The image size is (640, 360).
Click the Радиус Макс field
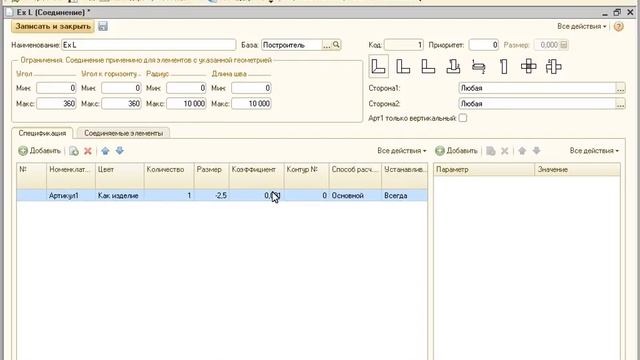pos(186,104)
